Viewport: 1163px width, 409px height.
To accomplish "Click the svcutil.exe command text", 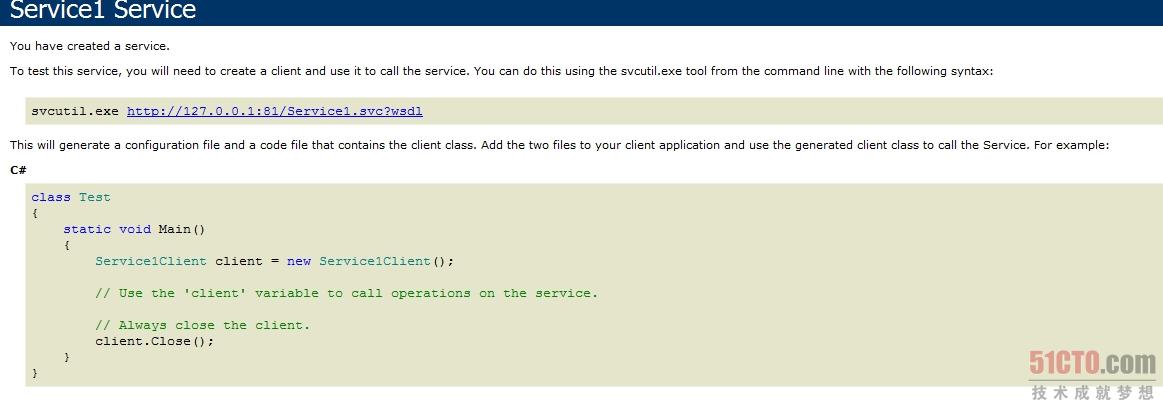I will click(x=75, y=111).
